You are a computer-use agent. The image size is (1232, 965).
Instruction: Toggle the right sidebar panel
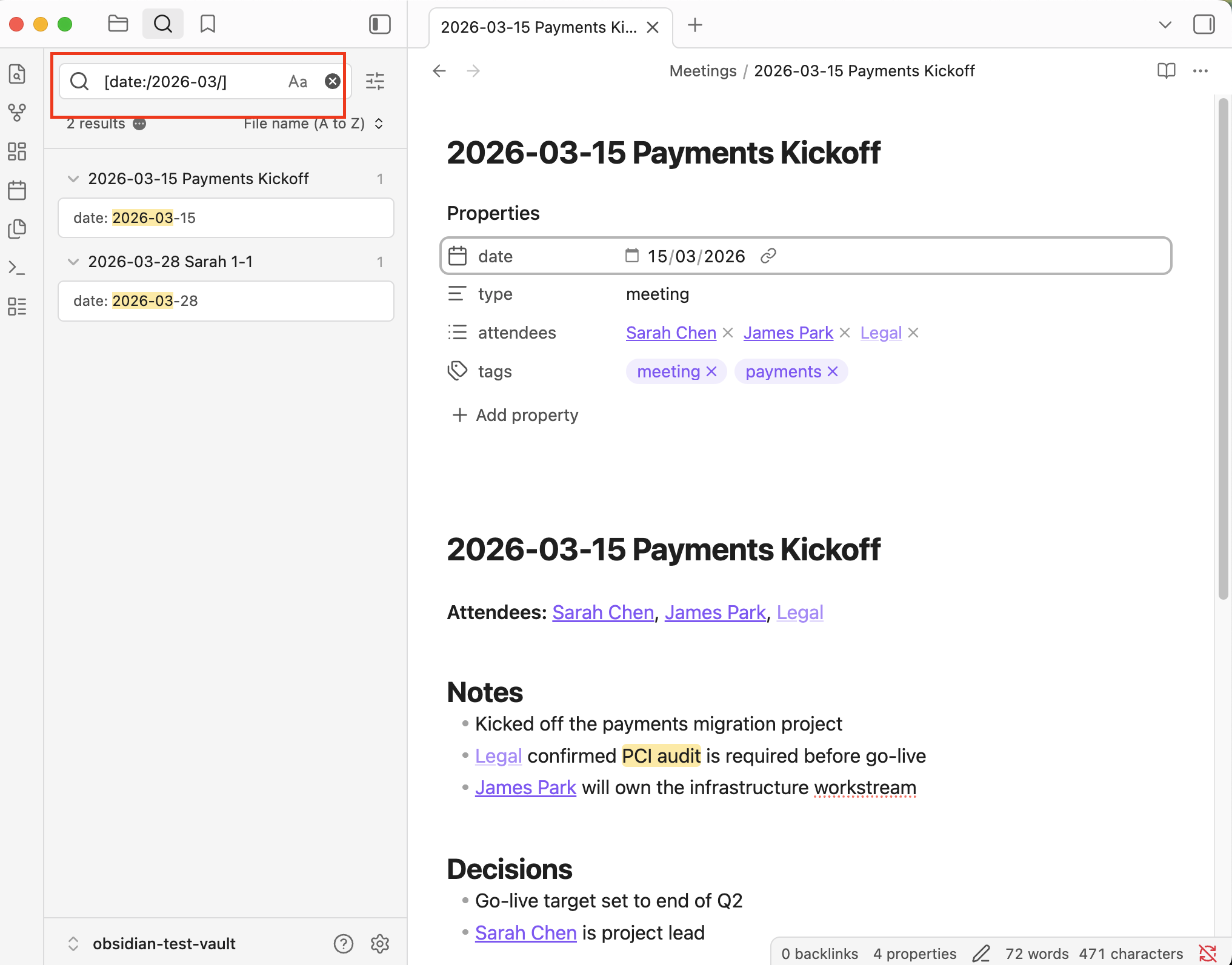1204,25
